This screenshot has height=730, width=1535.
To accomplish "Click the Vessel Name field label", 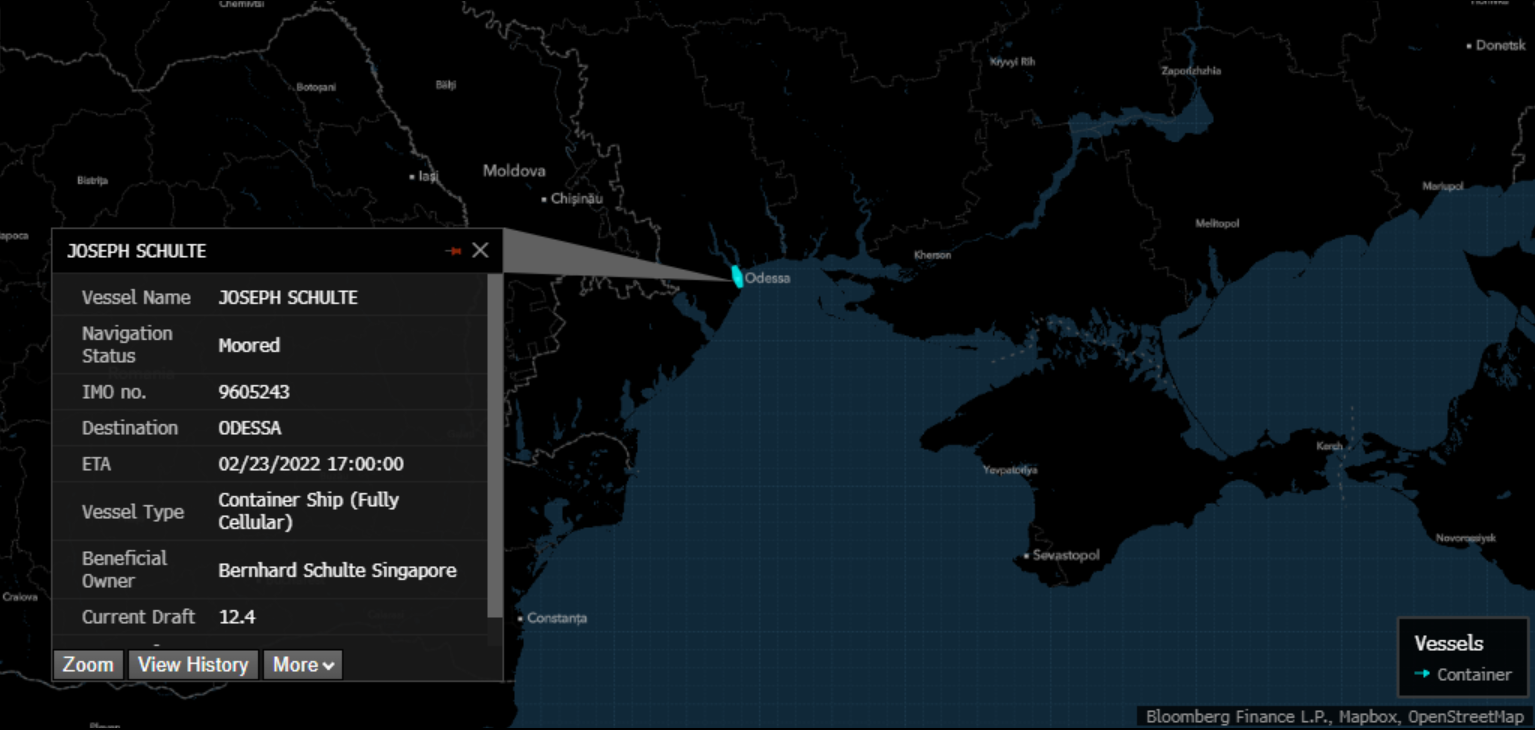I will tap(136, 298).
